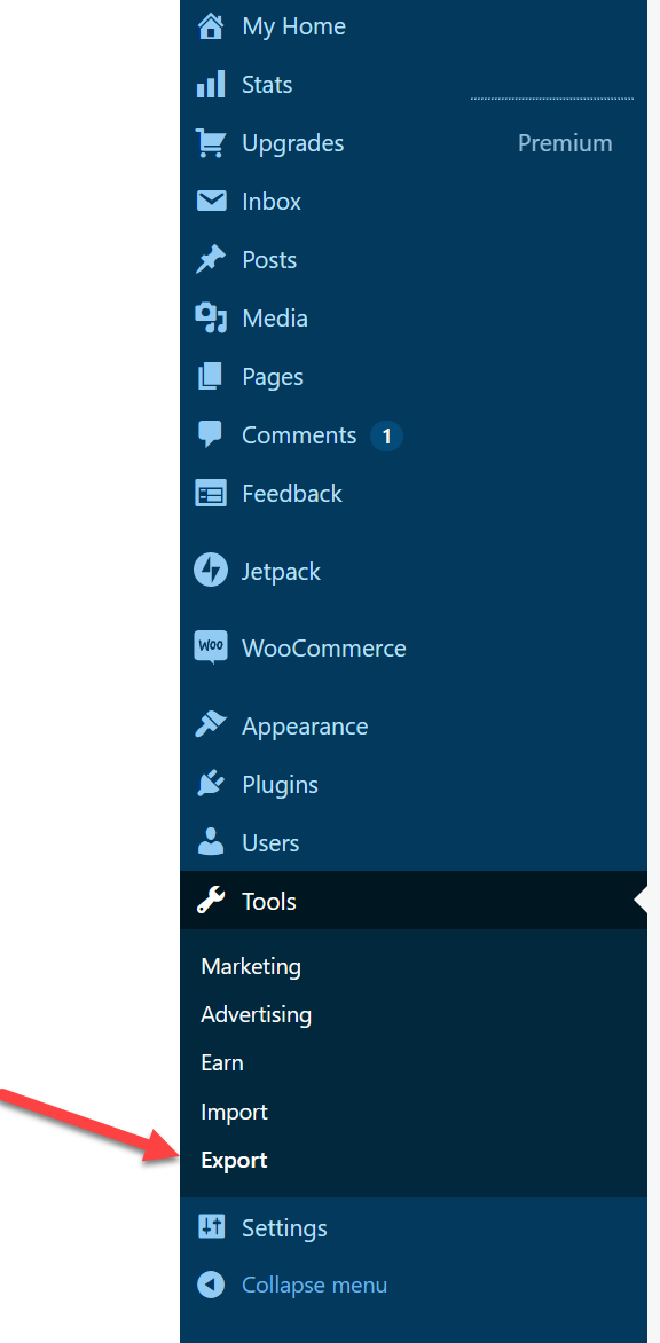Open the Users menu item
The image size is (660, 1343).
pos(270,843)
